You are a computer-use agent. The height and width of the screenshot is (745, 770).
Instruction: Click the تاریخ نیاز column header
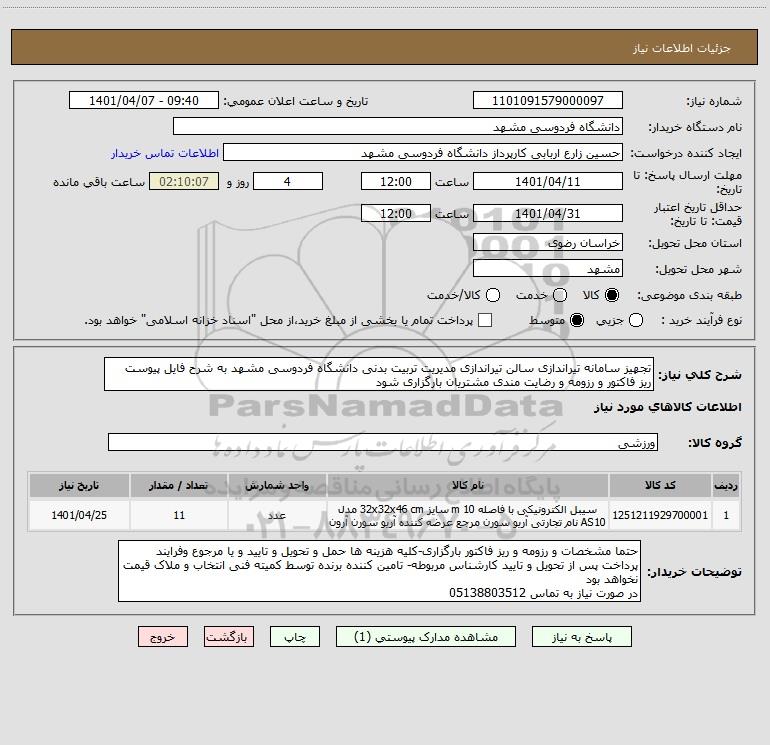coord(79,485)
